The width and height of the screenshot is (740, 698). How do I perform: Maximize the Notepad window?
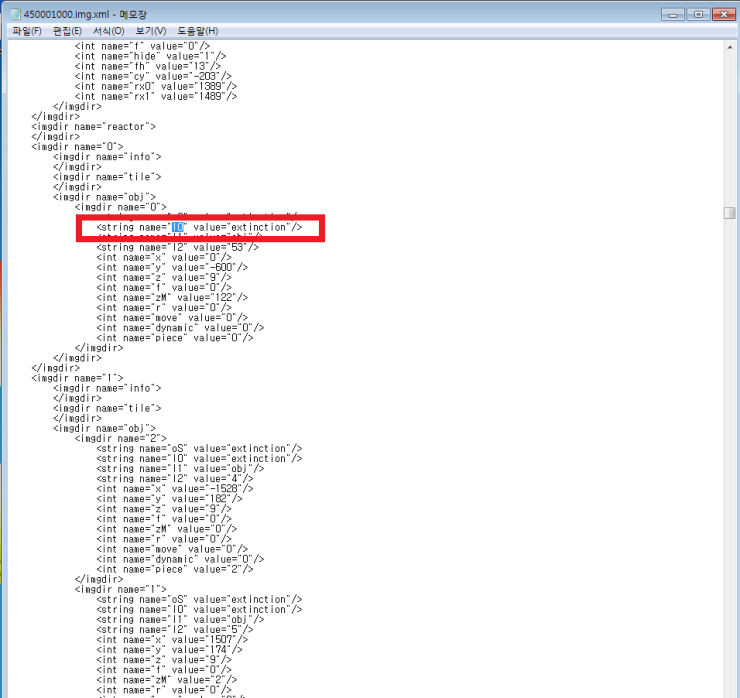[698, 15]
